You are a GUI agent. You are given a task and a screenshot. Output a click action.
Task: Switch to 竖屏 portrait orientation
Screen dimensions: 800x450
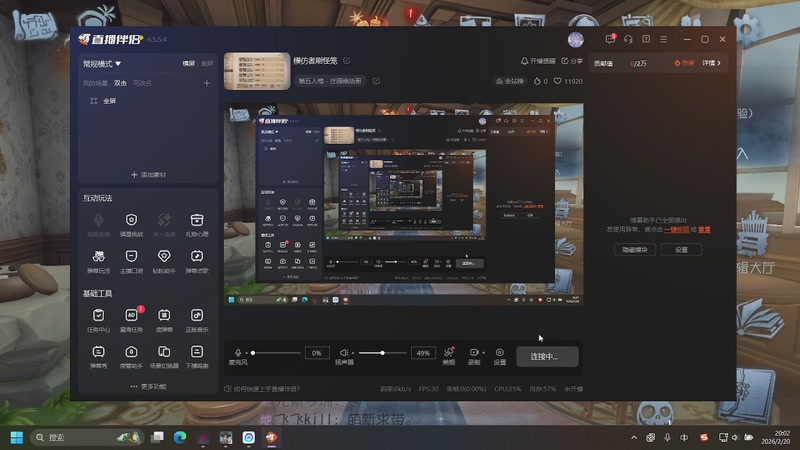pyautogui.click(x=207, y=64)
